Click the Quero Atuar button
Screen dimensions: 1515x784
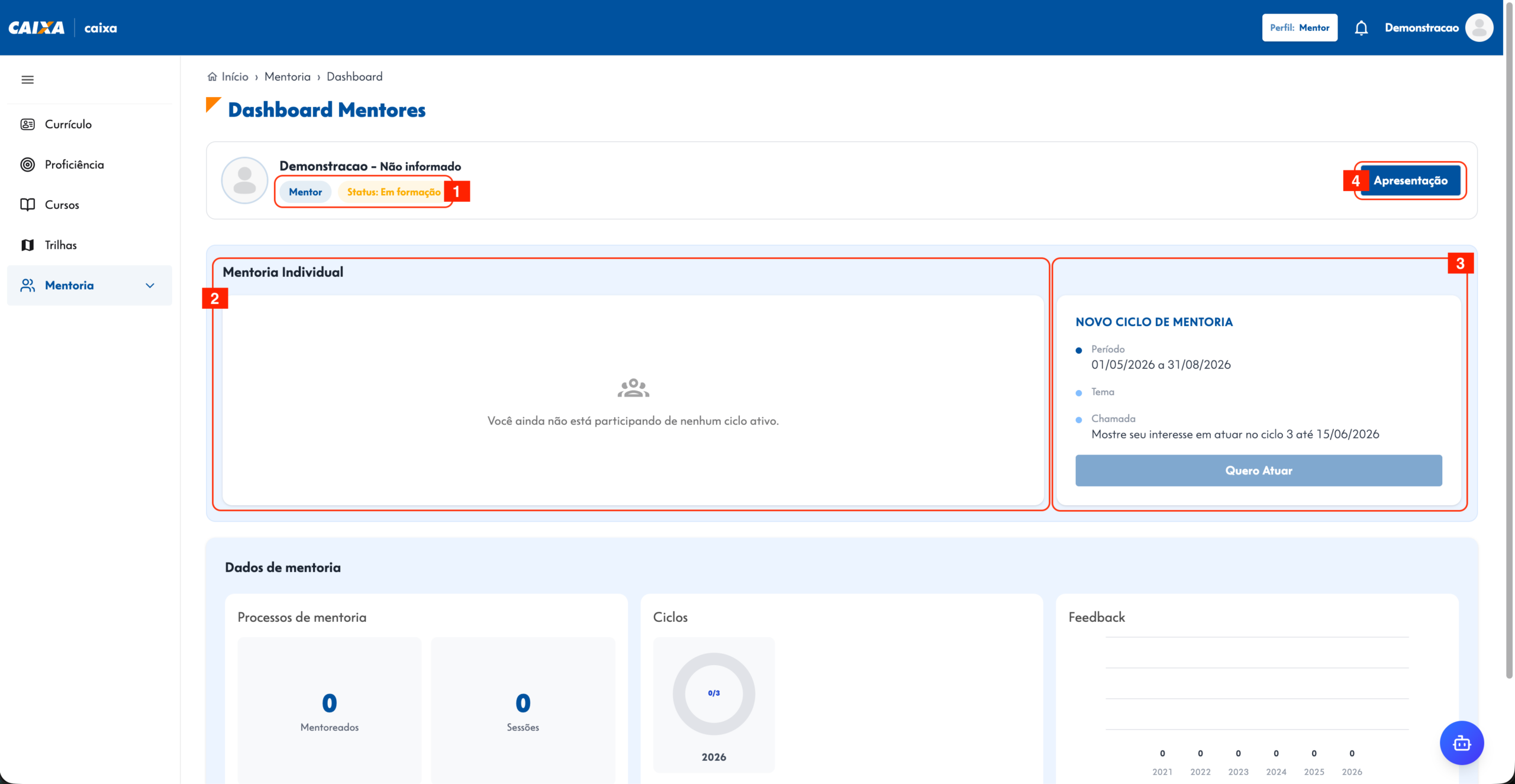(1259, 470)
